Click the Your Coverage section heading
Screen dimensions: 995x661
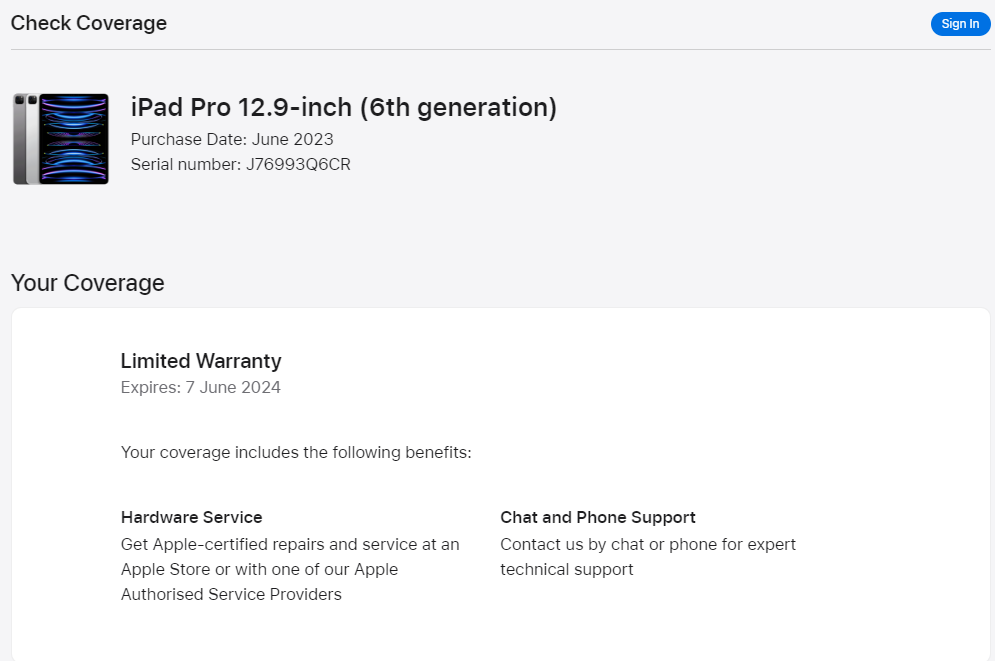(x=88, y=283)
